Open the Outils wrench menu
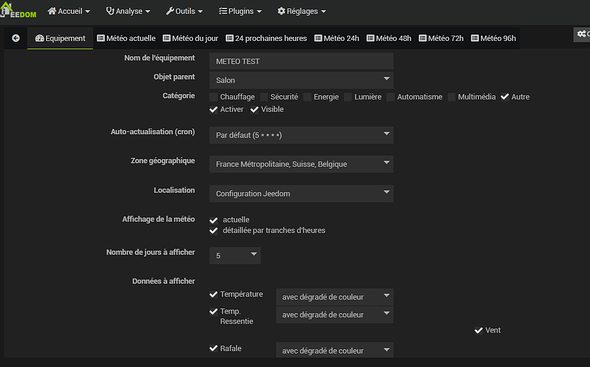Screen dimensions: 590x367 click(x=184, y=11)
